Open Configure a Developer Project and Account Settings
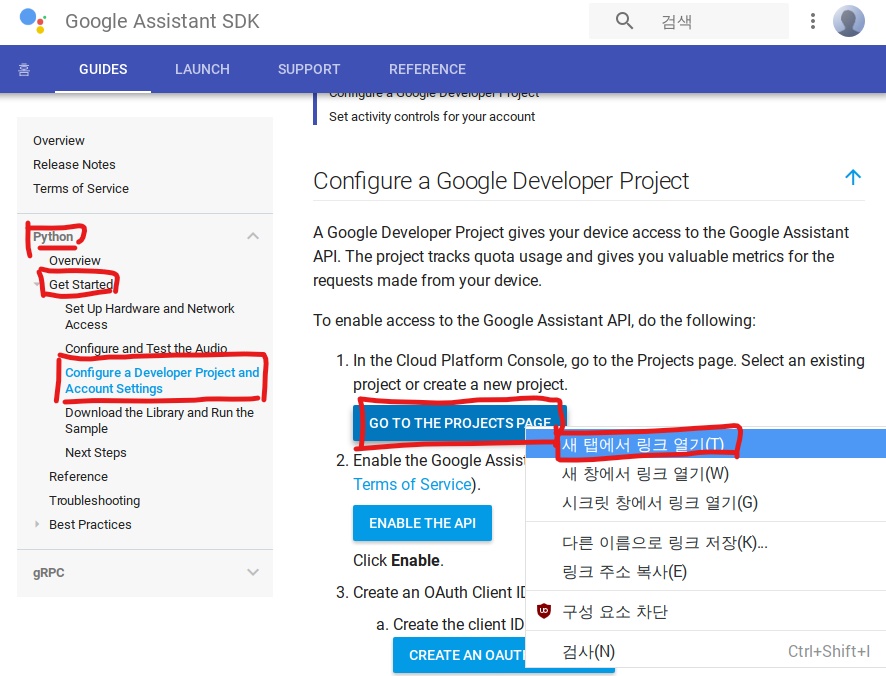This screenshot has height=676, width=886. [162, 380]
